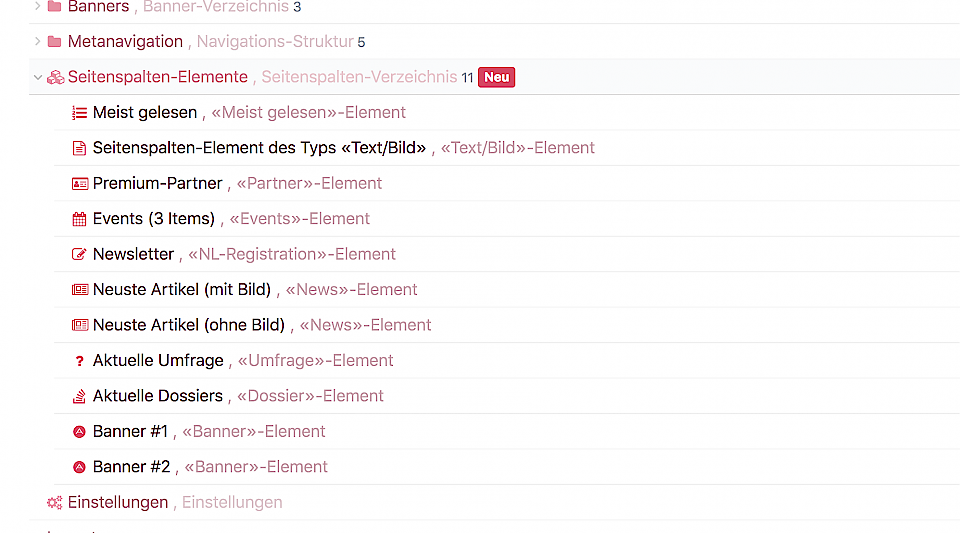Click the list icon beside Meist gelesen
Image resolution: width=960 pixels, height=533 pixels.
pyautogui.click(x=80, y=113)
